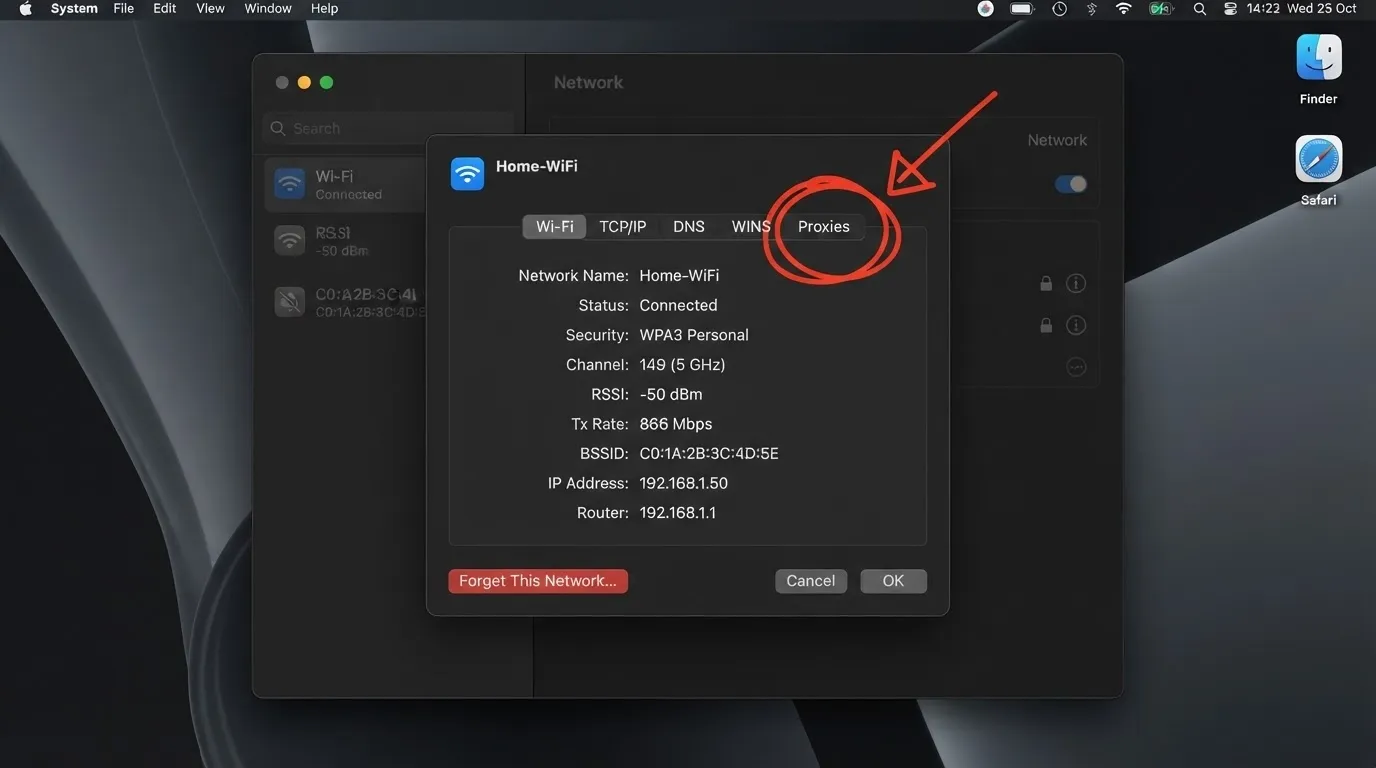
Task: Select the Wi-Fi Connected sidebar row
Action: [346, 184]
